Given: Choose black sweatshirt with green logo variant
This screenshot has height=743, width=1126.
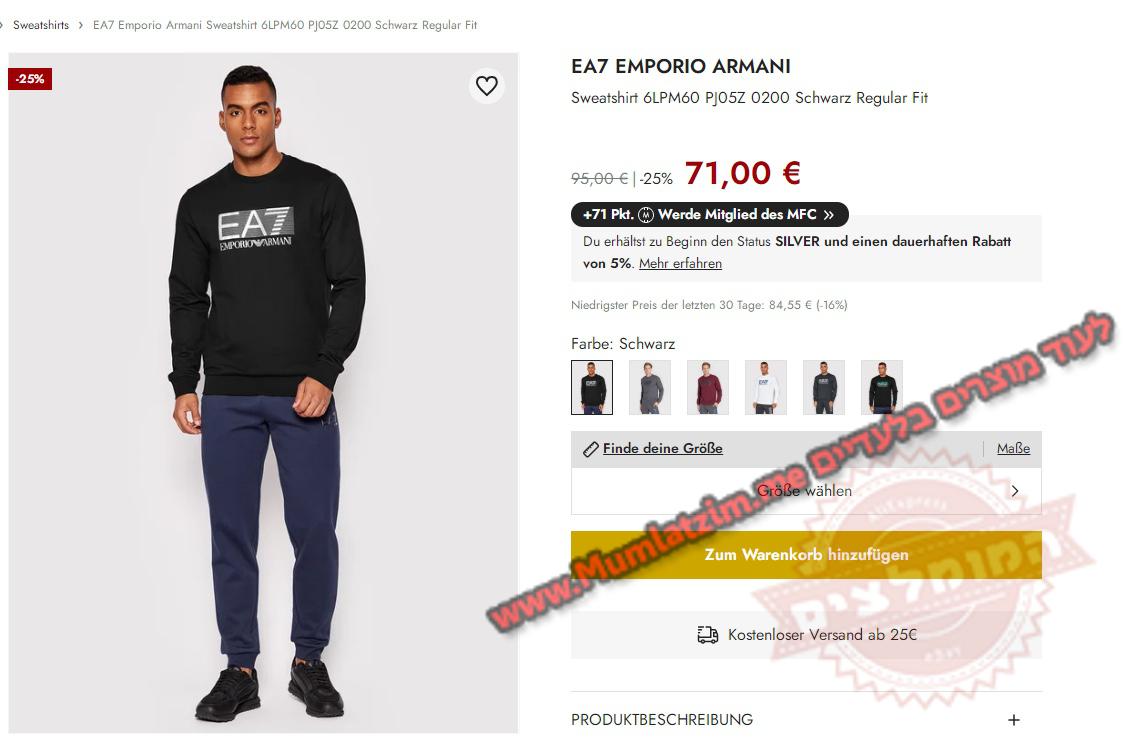Looking at the screenshot, I should tap(881, 388).
